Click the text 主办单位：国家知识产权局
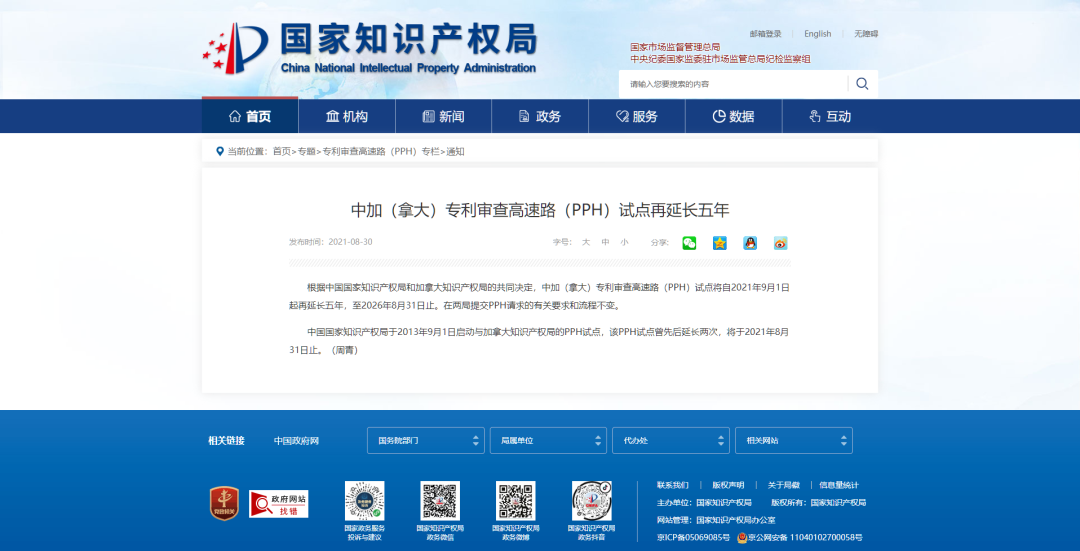This screenshot has width=1080, height=551. pyautogui.click(x=704, y=503)
